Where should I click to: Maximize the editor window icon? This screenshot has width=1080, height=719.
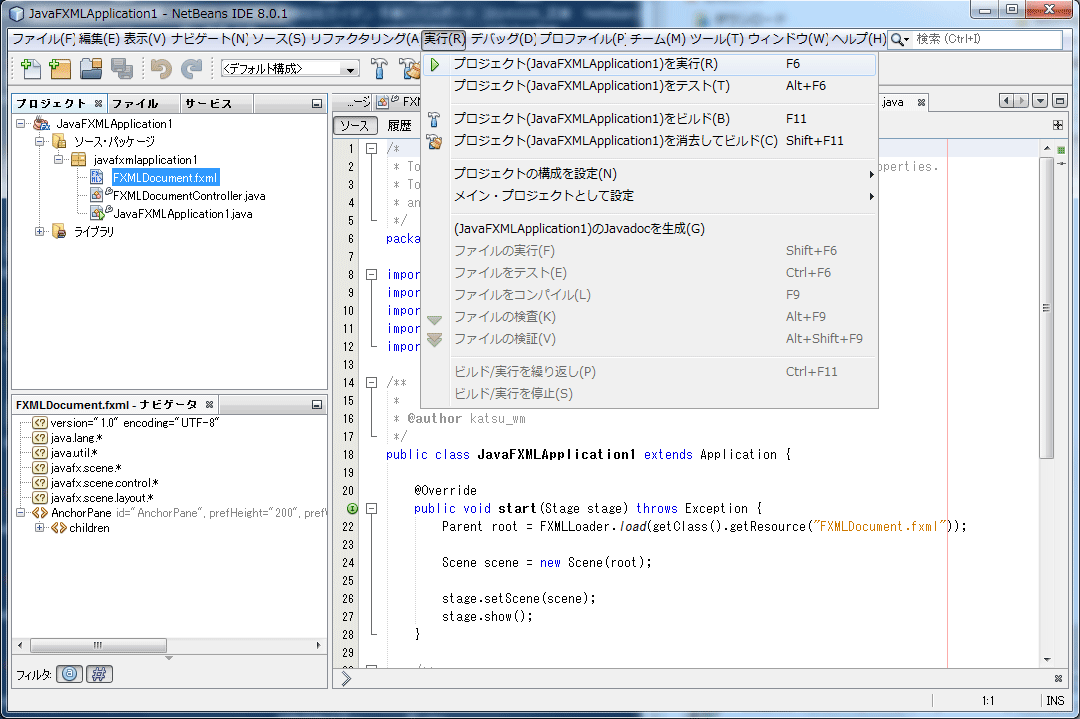[x=1060, y=101]
